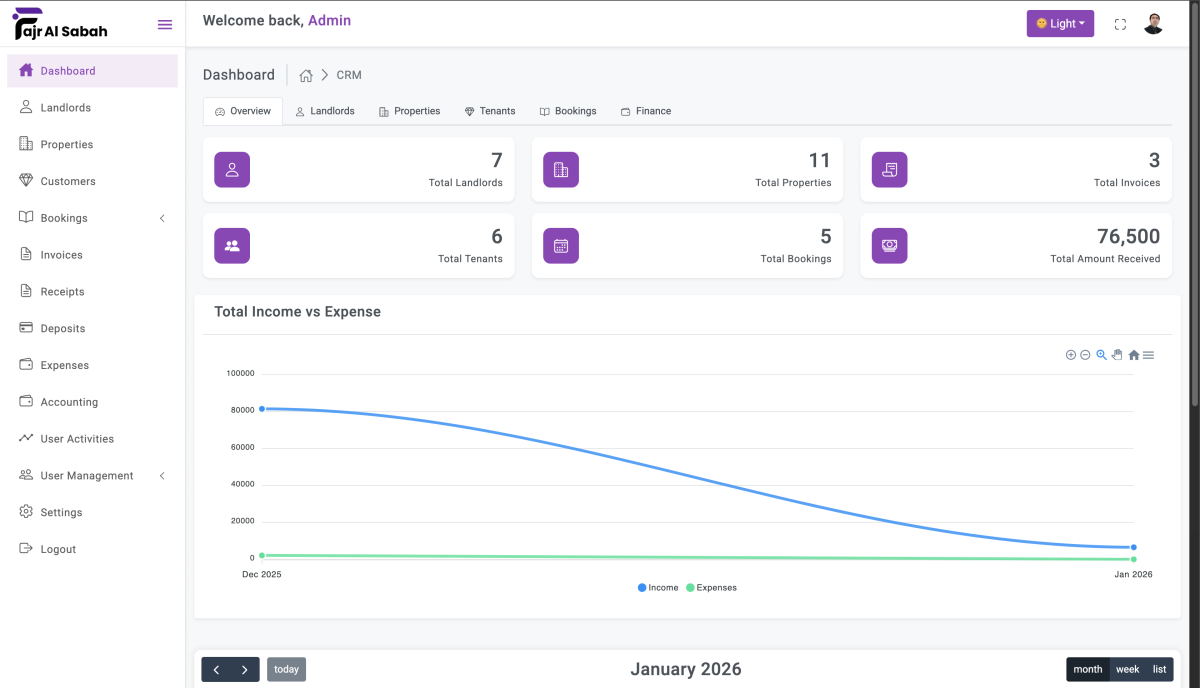Enter fullscreen using the expand icon

[x=1120, y=24]
